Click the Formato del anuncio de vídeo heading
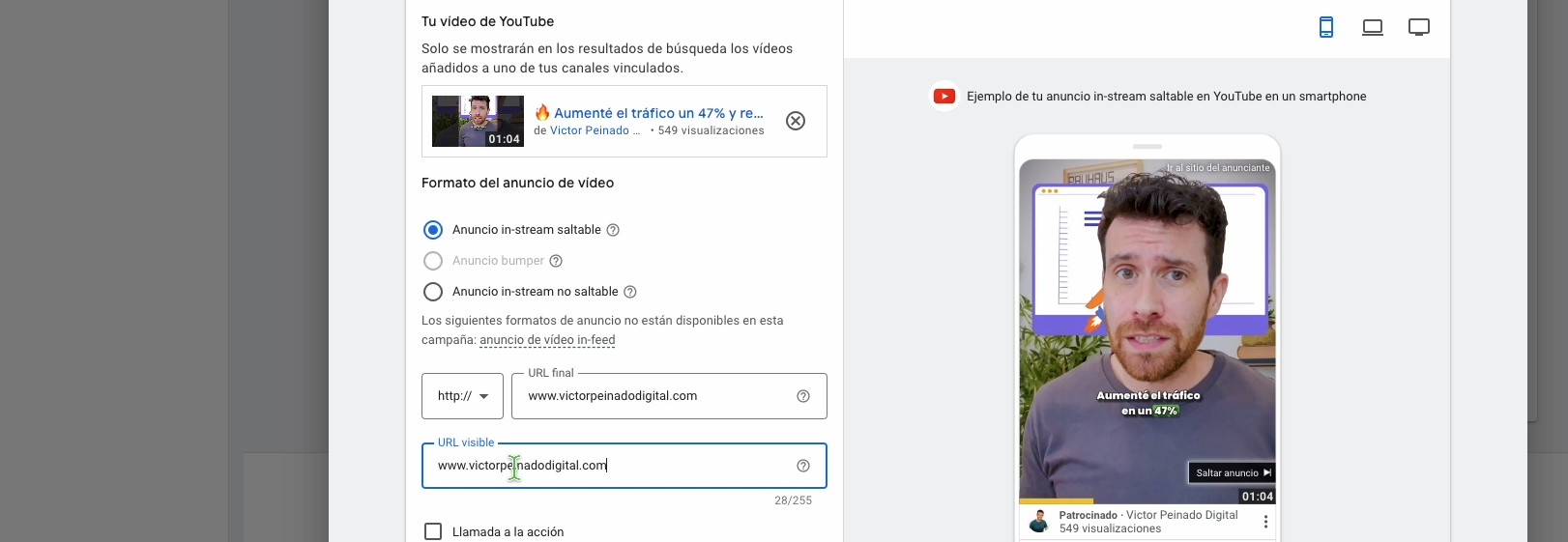This screenshot has width=1568, height=542. pos(517,183)
